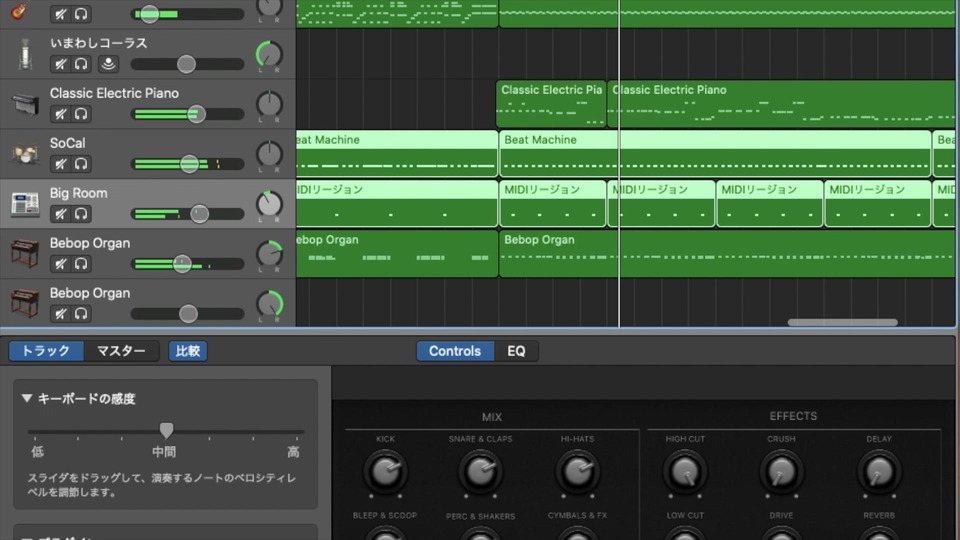This screenshot has height=540, width=960.
Task: Solo the Big Room track
Action: 81,214
